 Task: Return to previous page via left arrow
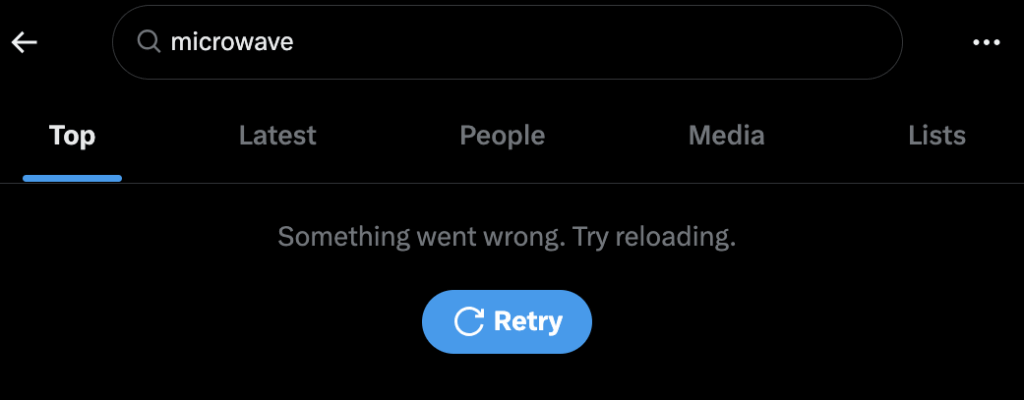click(24, 42)
